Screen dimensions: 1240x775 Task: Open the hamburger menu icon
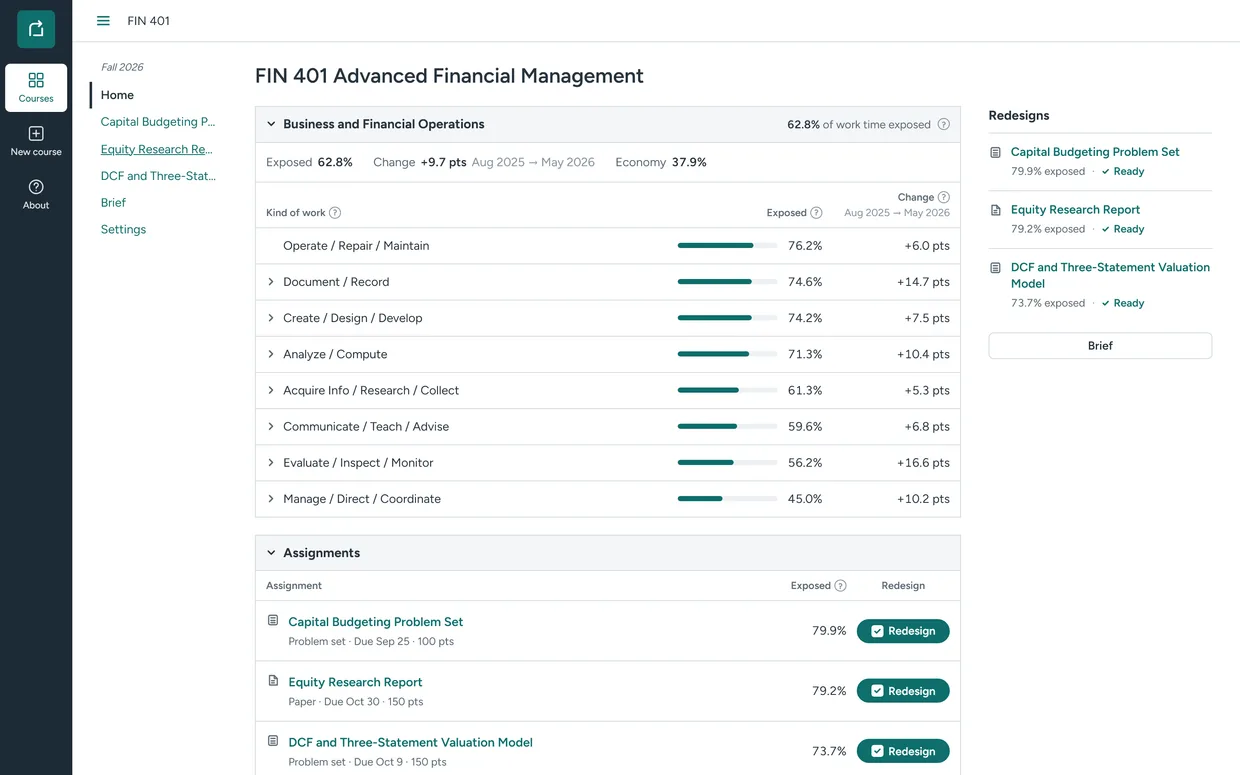[103, 21]
